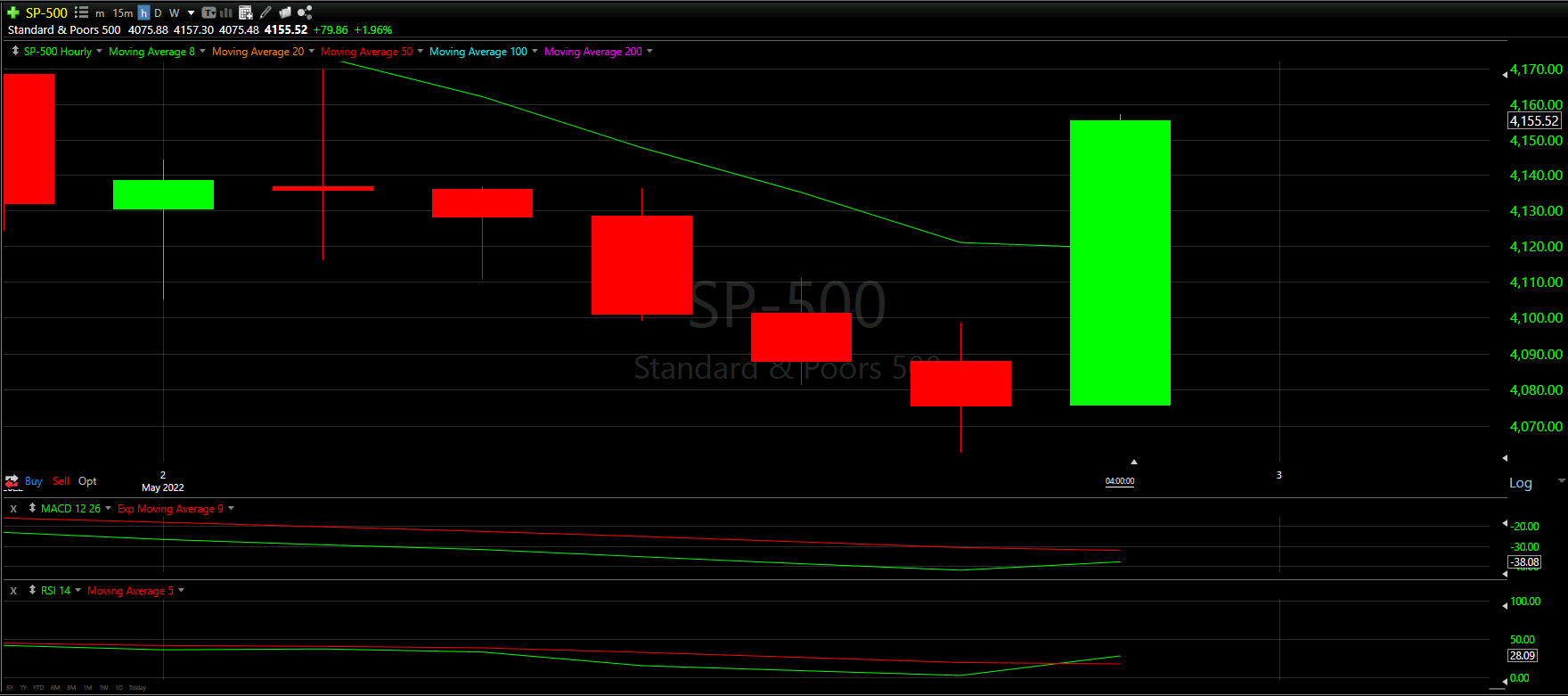Click the folder cards icon in toolbar
This screenshot has width=1568, height=696.
point(285,12)
